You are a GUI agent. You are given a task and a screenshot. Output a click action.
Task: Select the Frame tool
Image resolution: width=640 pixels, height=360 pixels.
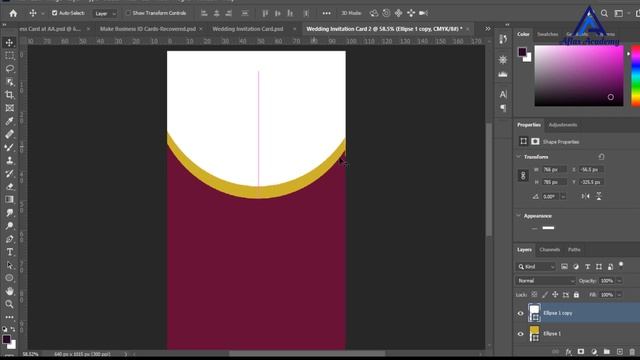click(9, 108)
